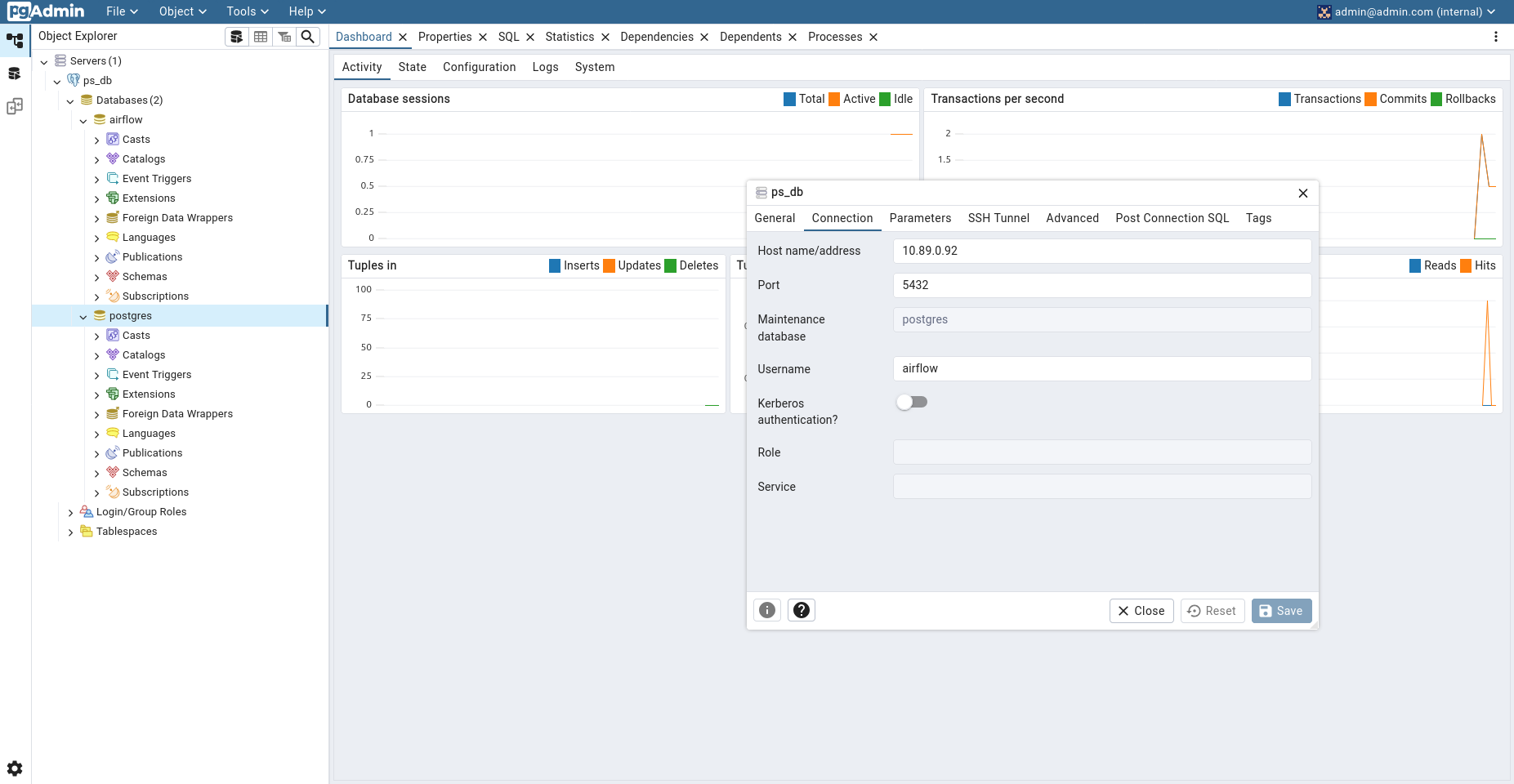Close the ps_db dialog with X icon
The image size is (1514, 784).
[x=1303, y=193]
